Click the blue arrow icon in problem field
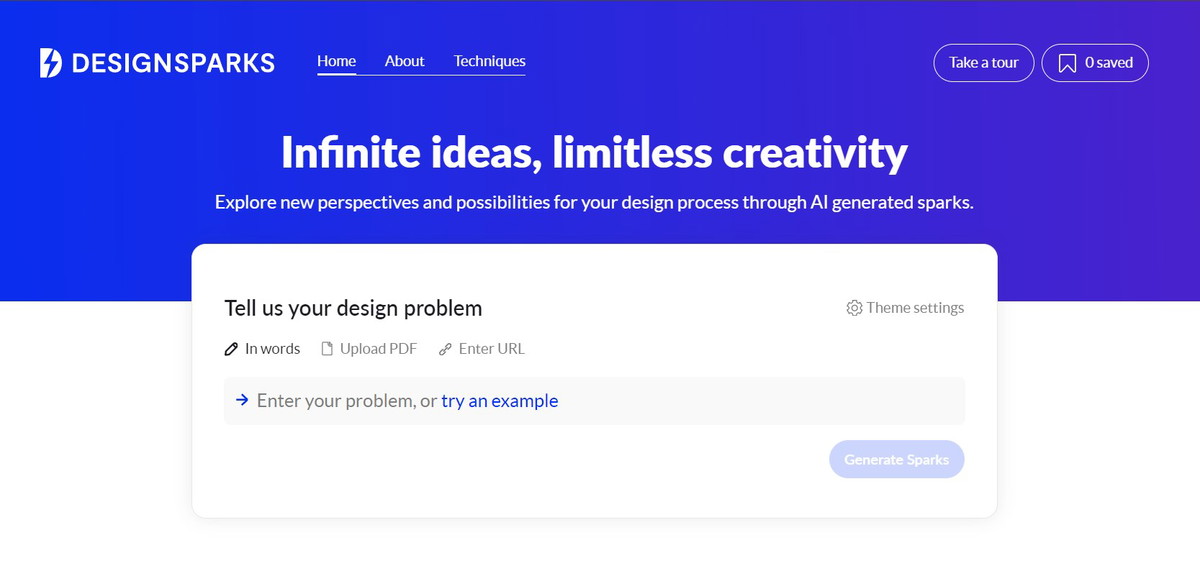This screenshot has height=566, width=1200. point(241,400)
